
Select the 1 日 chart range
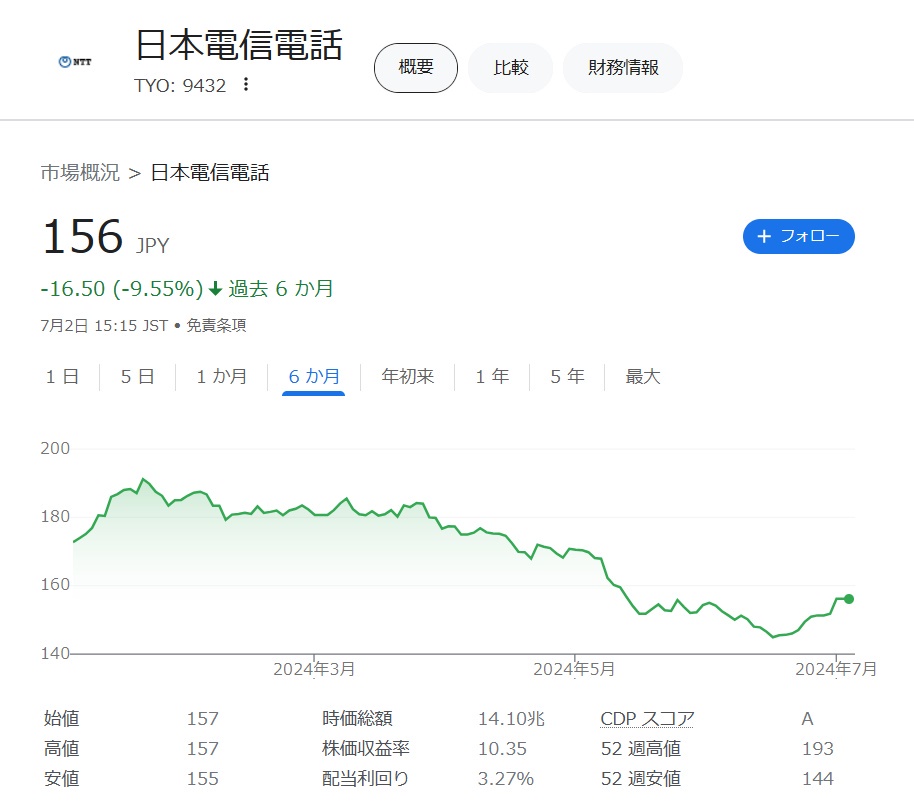[x=62, y=377]
